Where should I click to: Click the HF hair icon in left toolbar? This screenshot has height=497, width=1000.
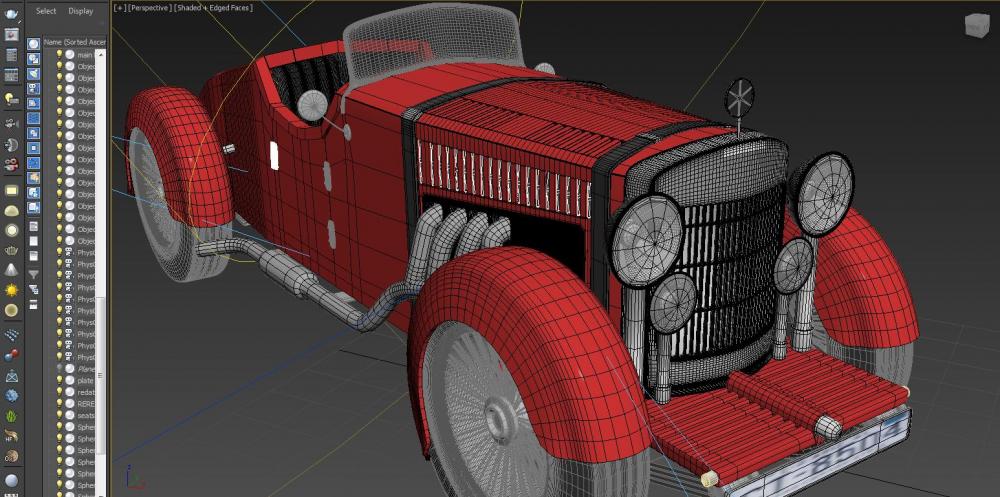point(11,436)
